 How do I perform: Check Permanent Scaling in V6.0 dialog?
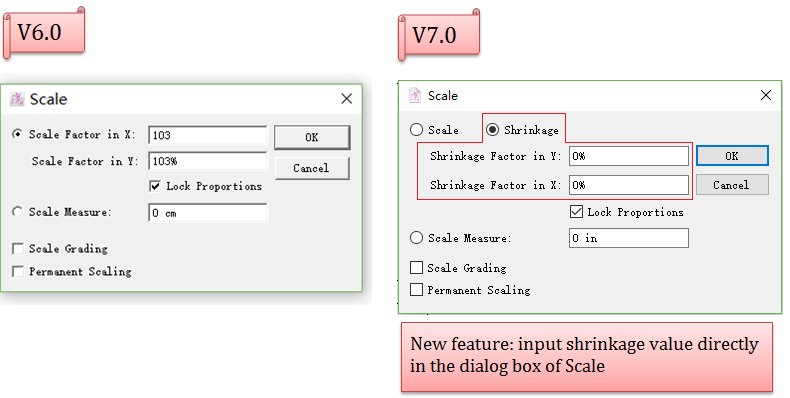18,272
